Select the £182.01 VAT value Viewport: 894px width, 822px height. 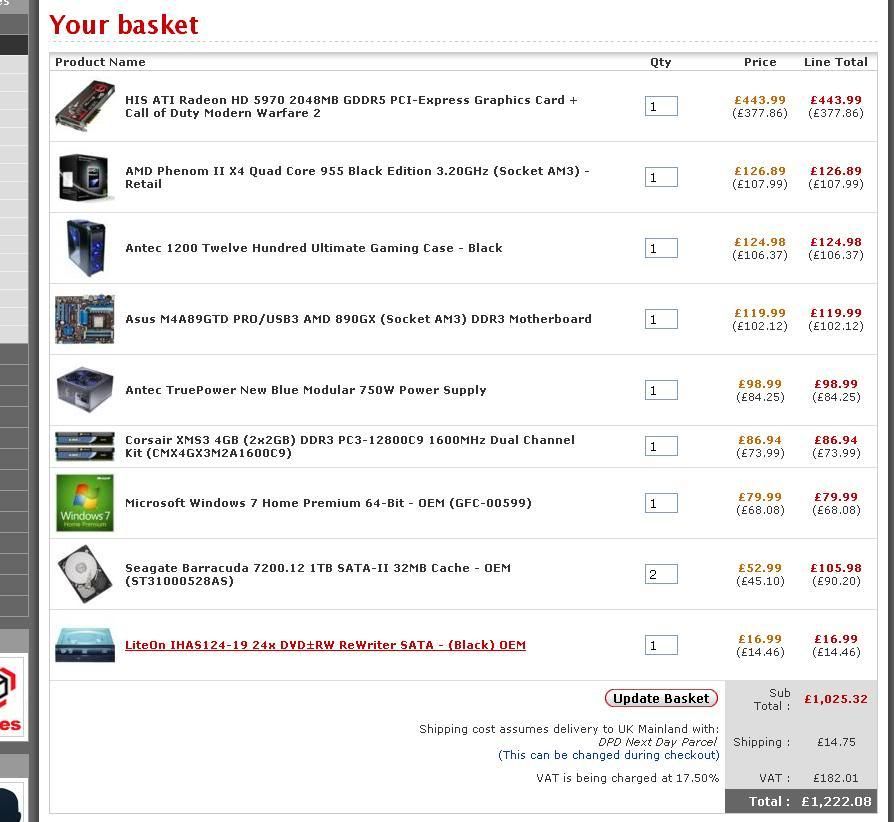835,778
